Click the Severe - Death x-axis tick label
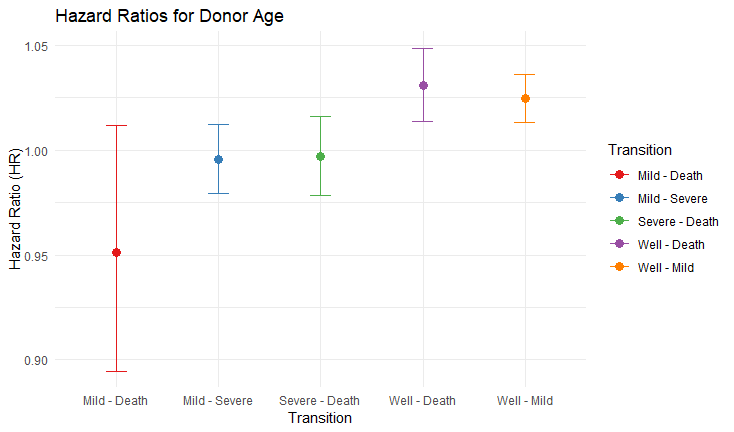Image resolution: width=734 pixels, height=432 pixels. (x=320, y=401)
